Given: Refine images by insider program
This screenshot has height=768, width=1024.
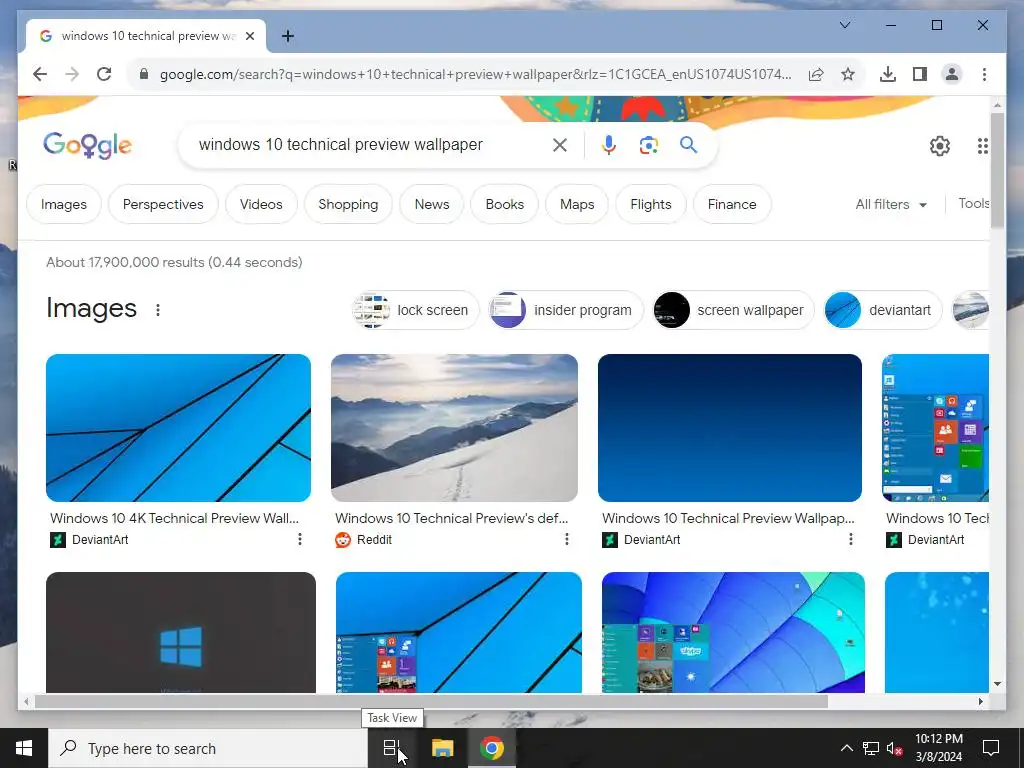Looking at the screenshot, I should point(566,310).
